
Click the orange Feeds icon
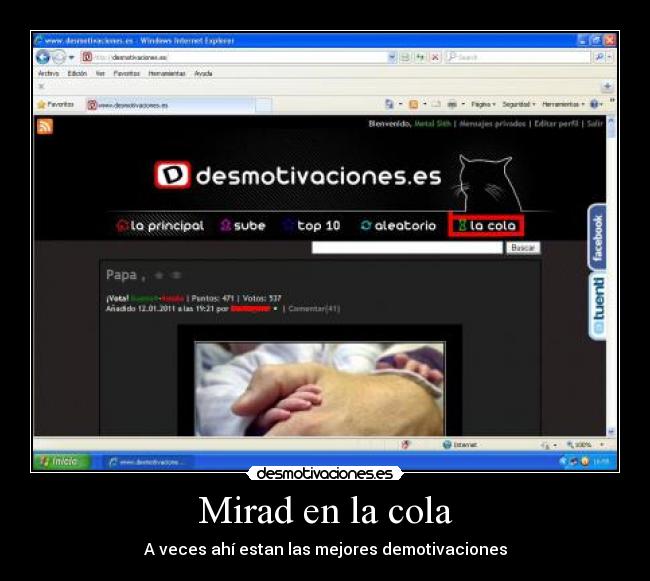(x=413, y=104)
